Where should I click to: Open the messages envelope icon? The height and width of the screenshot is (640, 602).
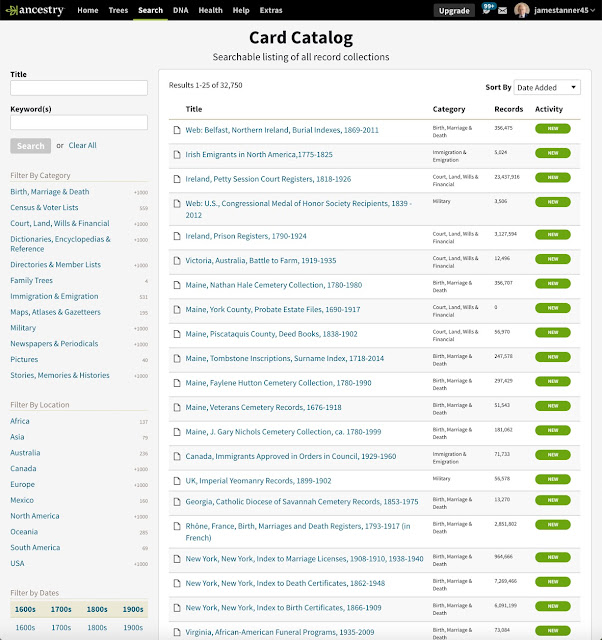pos(503,11)
